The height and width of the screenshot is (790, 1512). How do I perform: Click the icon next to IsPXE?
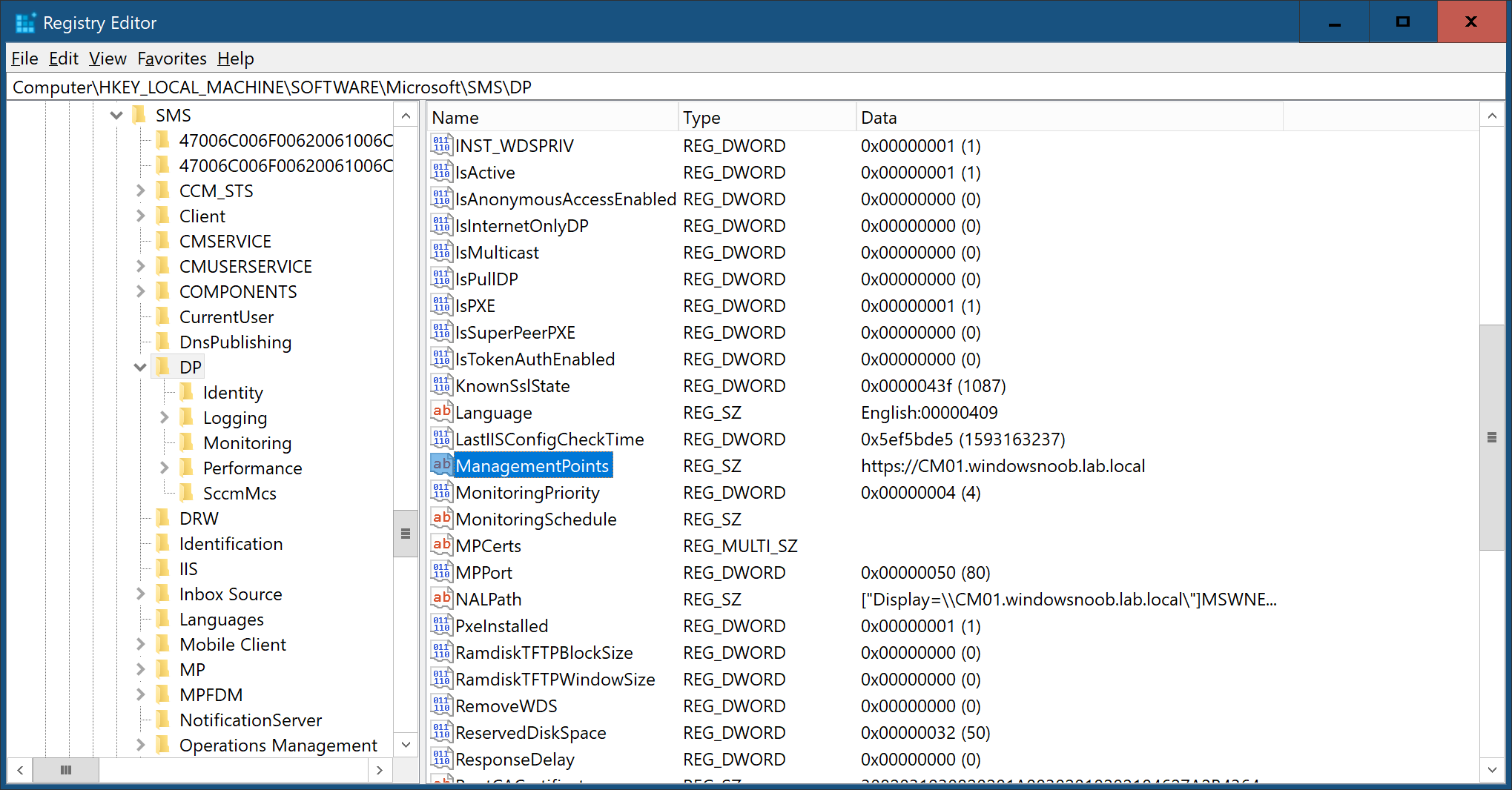pos(442,305)
